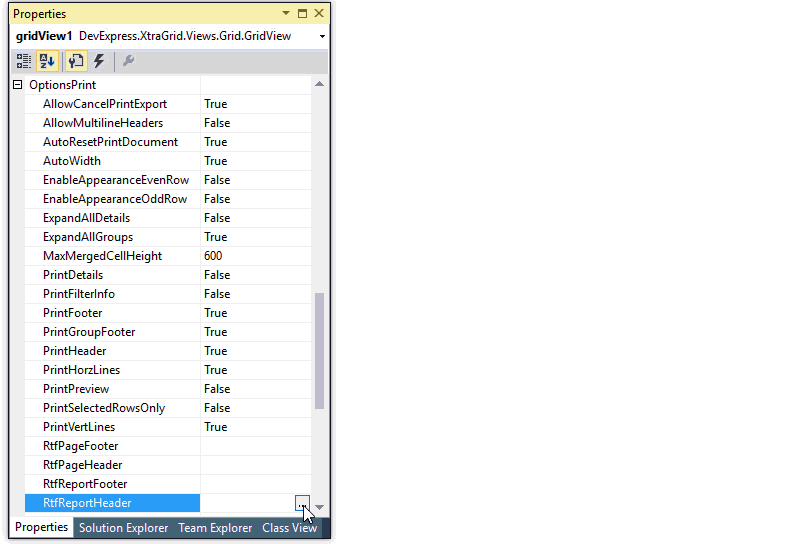Click the MaxMergedCellHeight value 600

tap(213, 256)
